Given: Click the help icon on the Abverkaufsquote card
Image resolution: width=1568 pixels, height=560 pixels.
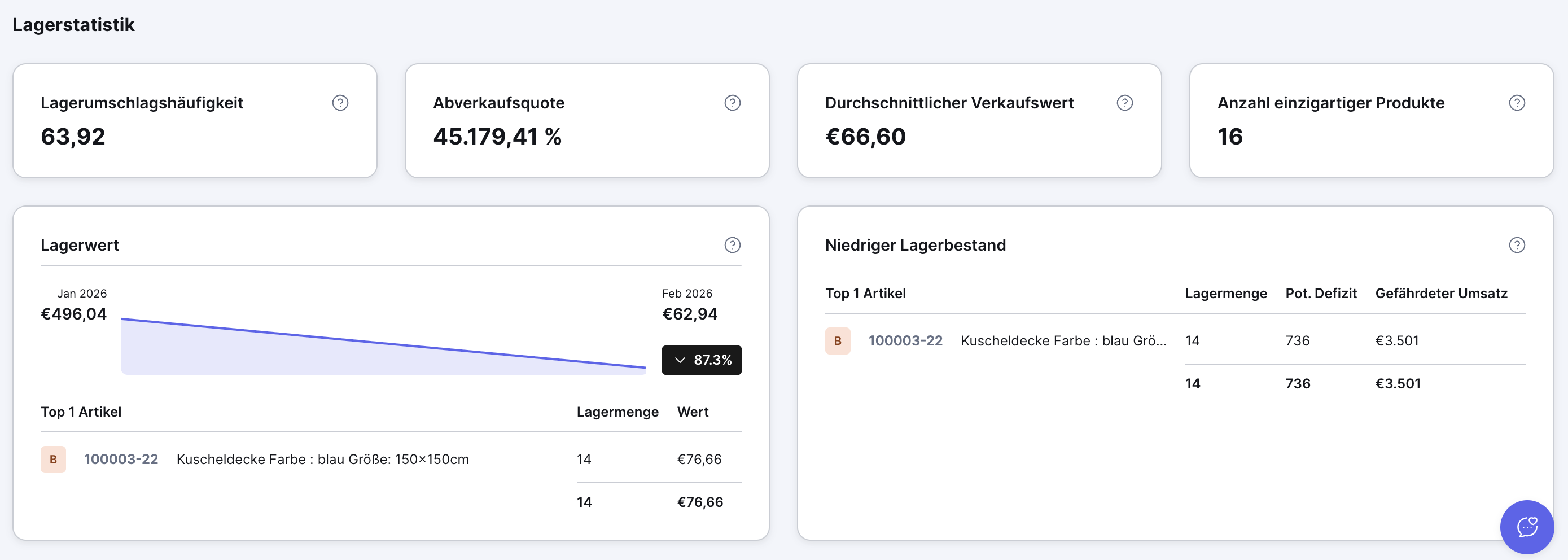Looking at the screenshot, I should (x=733, y=103).
